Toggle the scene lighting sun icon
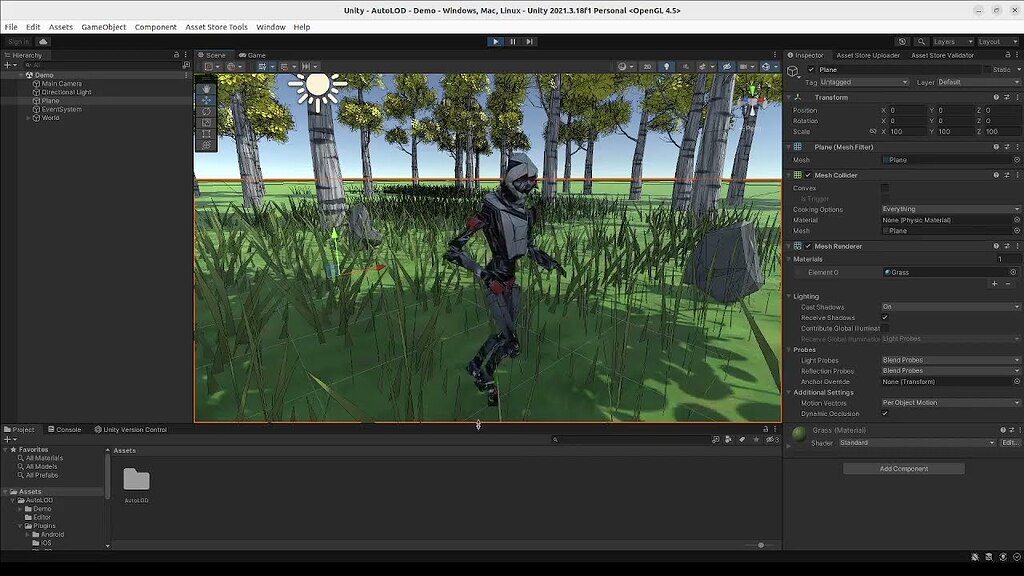The image size is (1024, 576). point(666,66)
